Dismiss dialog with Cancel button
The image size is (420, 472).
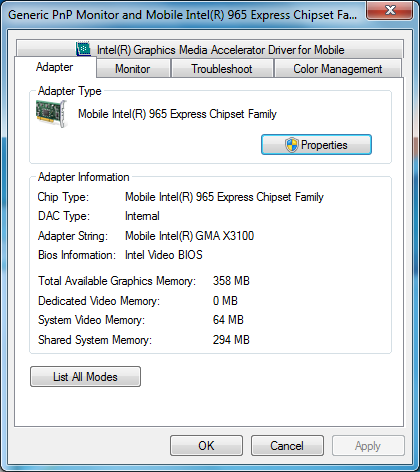(x=287, y=445)
